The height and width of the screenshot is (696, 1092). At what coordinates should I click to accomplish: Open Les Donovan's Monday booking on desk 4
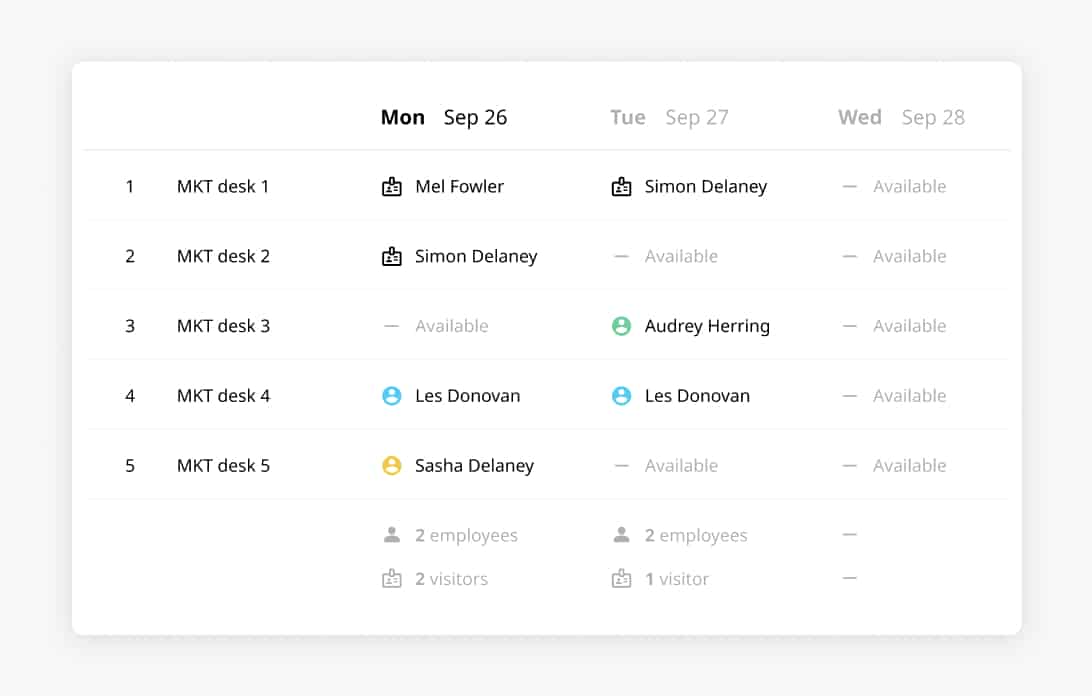(x=467, y=396)
